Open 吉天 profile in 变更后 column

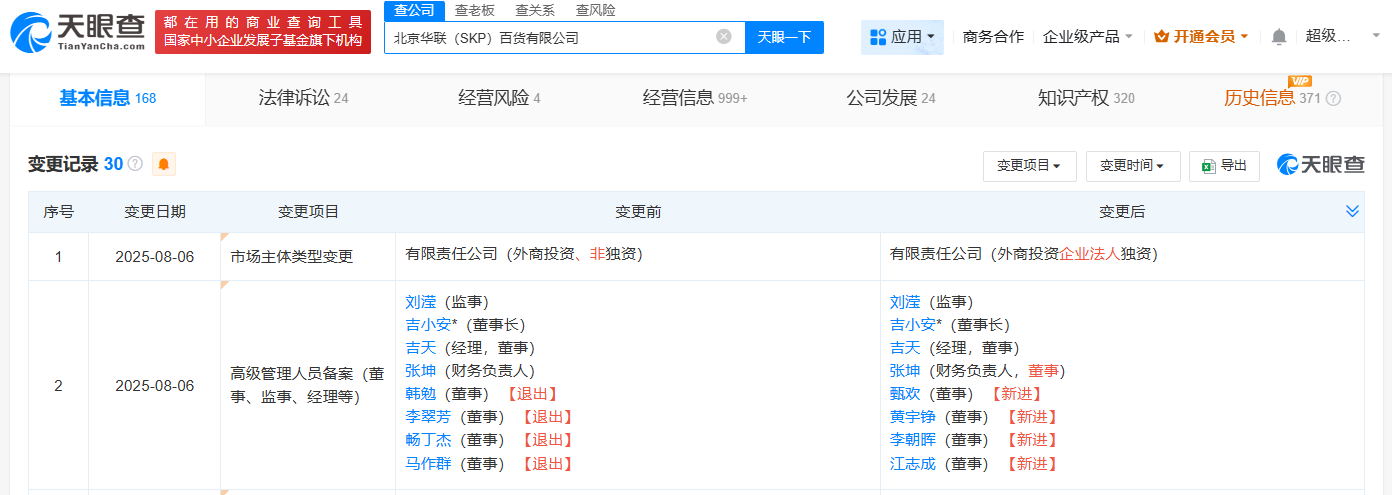click(906, 348)
